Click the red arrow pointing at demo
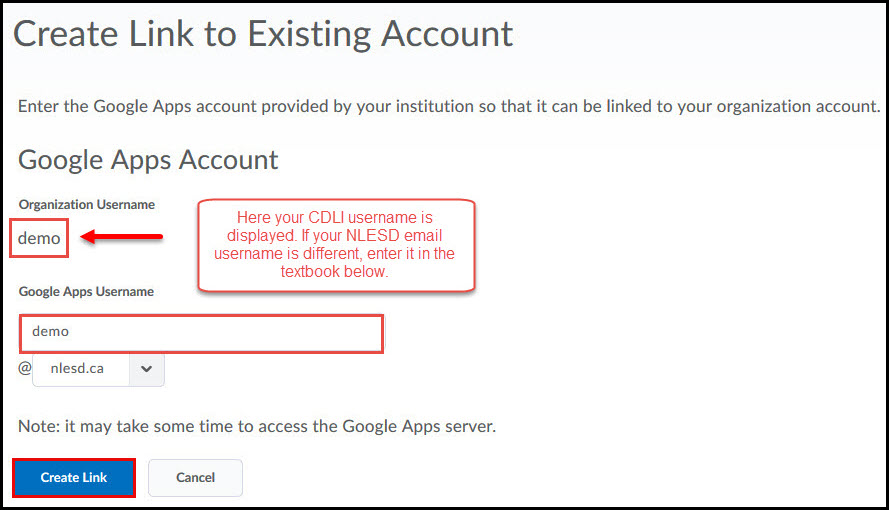 click(x=122, y=236)
